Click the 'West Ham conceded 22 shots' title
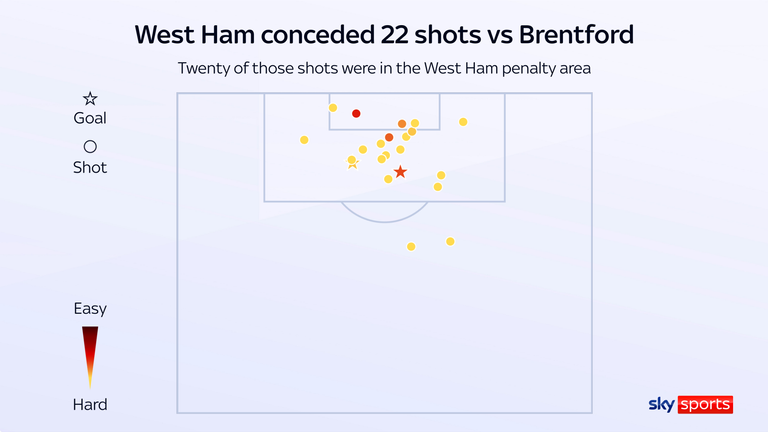 point(384,34)
